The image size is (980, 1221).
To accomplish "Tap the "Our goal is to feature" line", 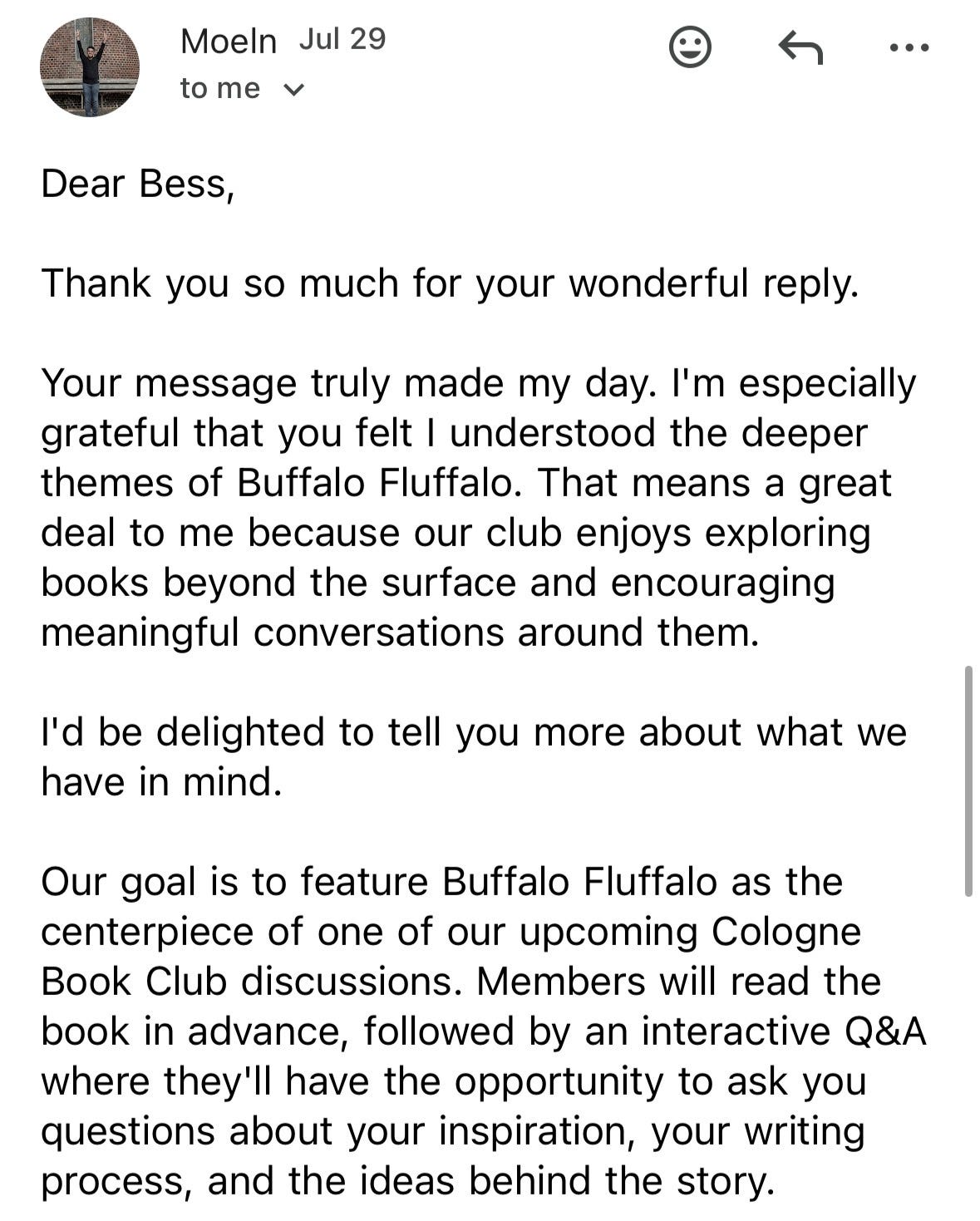I will click(442, 881).
